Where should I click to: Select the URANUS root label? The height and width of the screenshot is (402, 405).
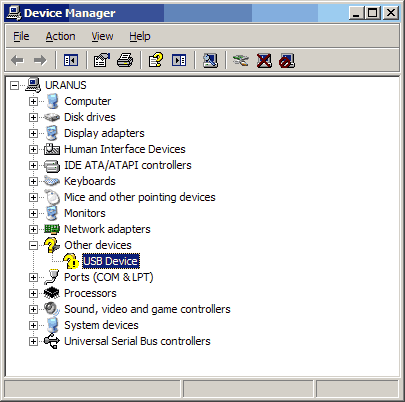(66, 85)
